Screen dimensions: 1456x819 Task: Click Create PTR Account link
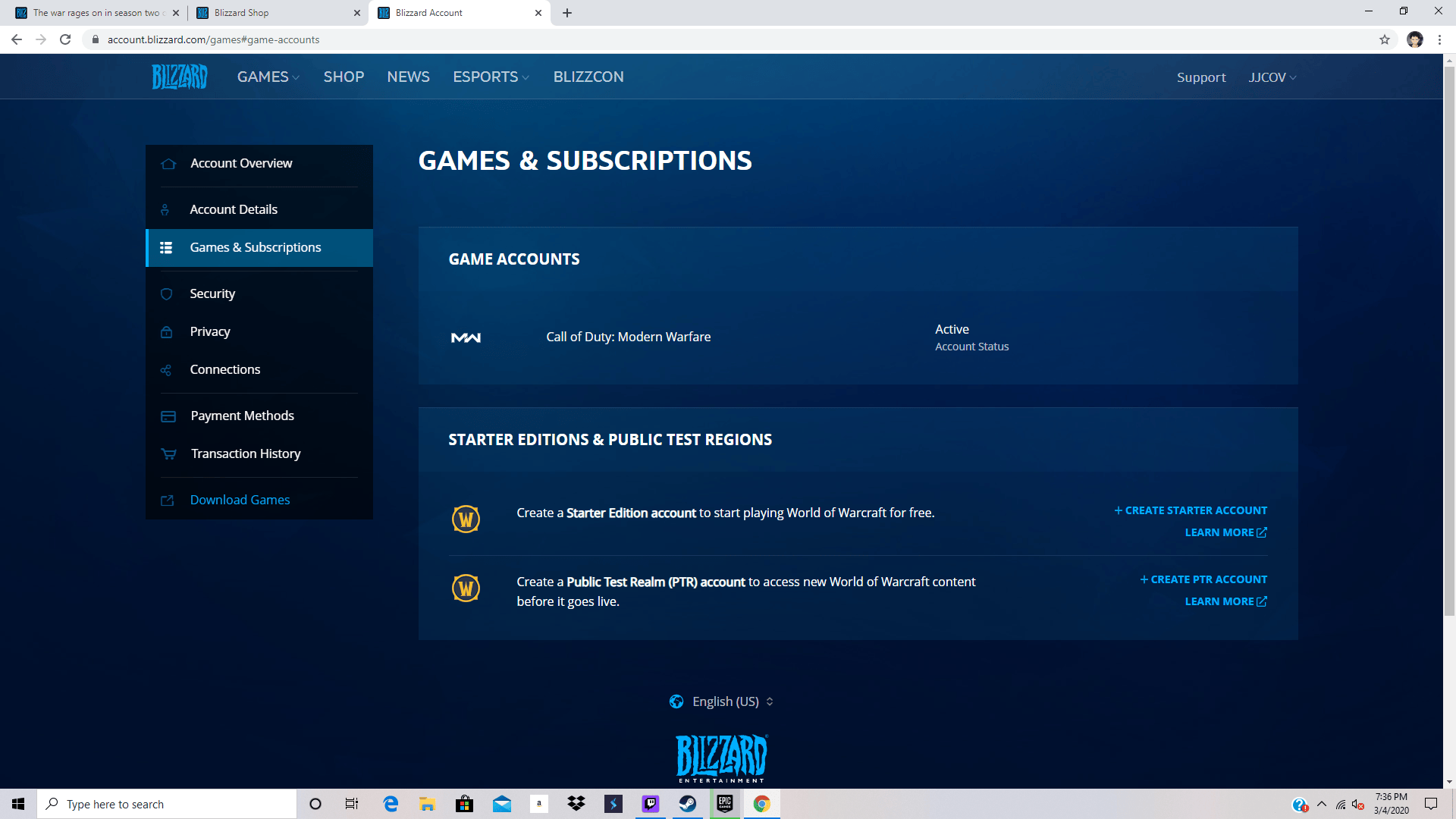[x=1203, y=579]
